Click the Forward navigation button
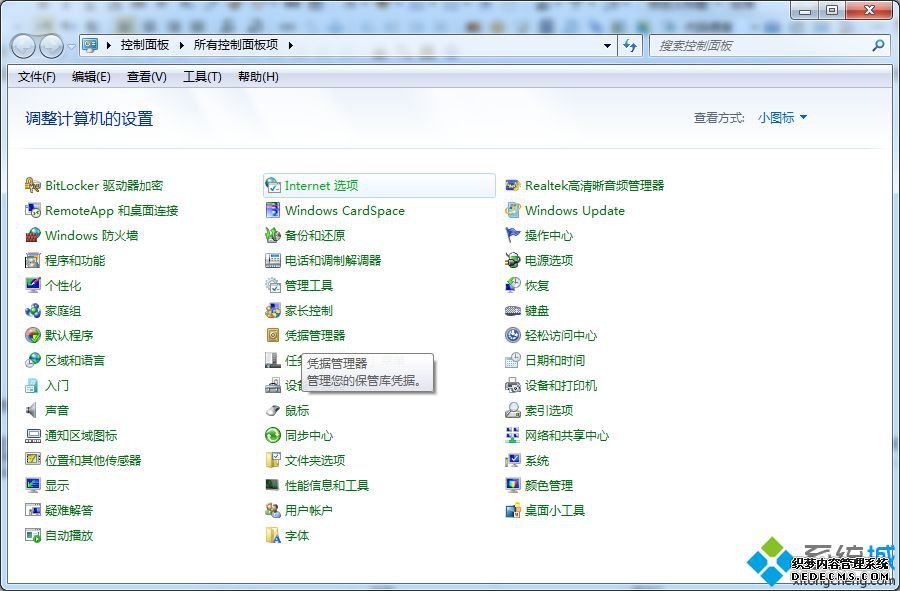Viewport: 900px width, 591px height. coord(52,46)
